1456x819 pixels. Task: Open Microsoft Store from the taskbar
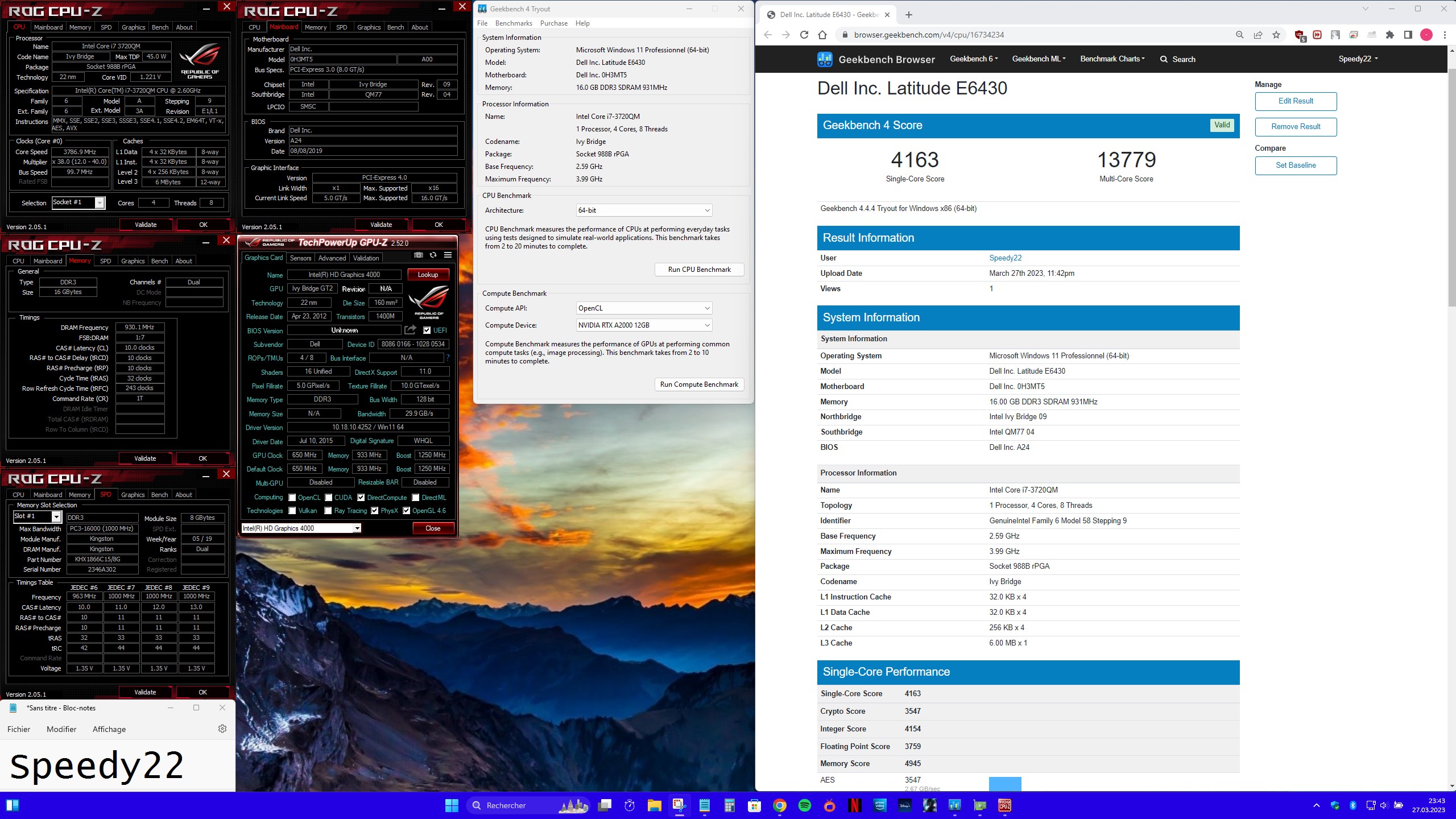tap(755, 805)
